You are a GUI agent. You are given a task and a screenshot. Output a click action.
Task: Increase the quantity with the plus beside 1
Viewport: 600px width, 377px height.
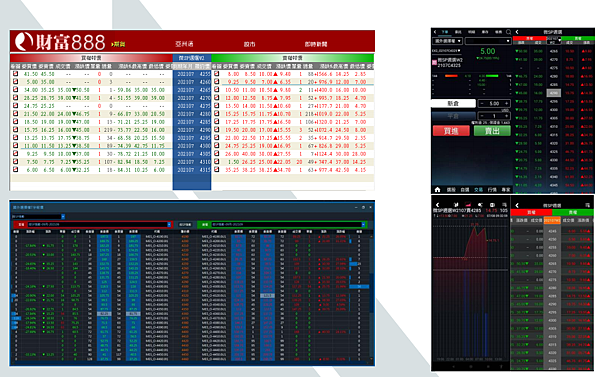point(507,116)
